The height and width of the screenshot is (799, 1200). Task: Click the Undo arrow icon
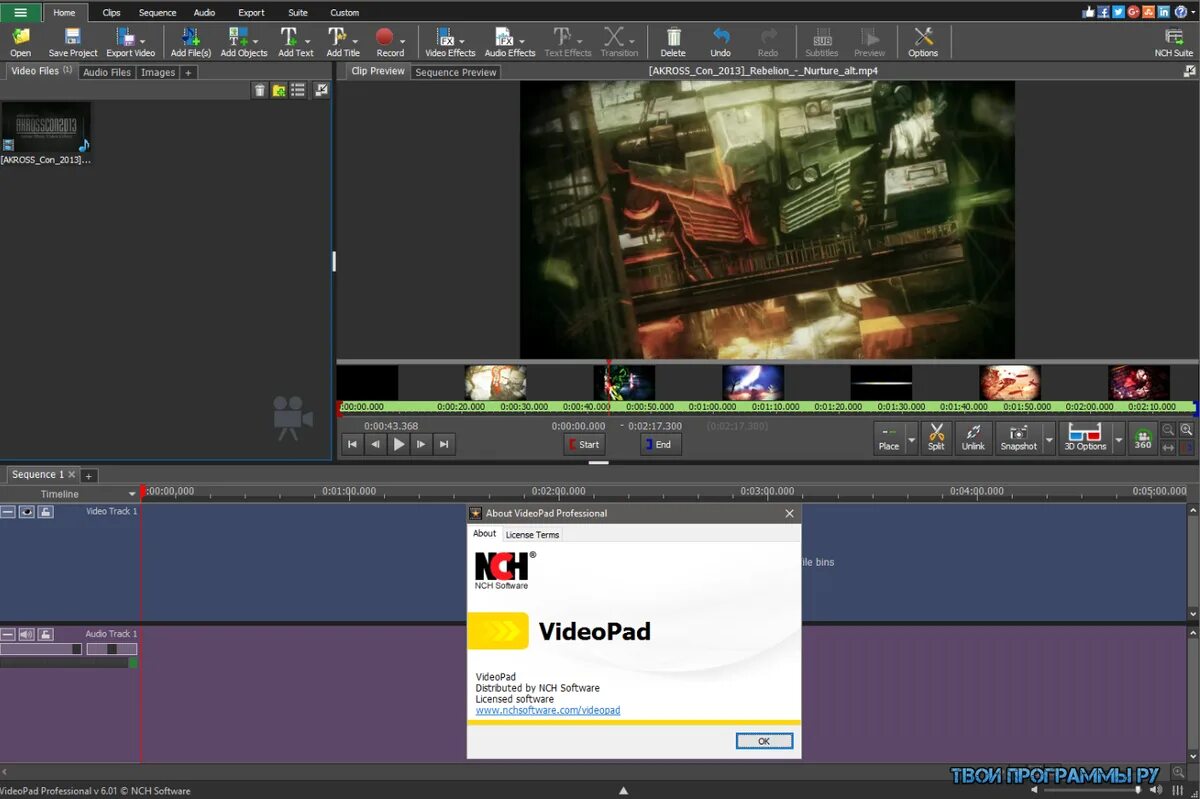[721, 41]
